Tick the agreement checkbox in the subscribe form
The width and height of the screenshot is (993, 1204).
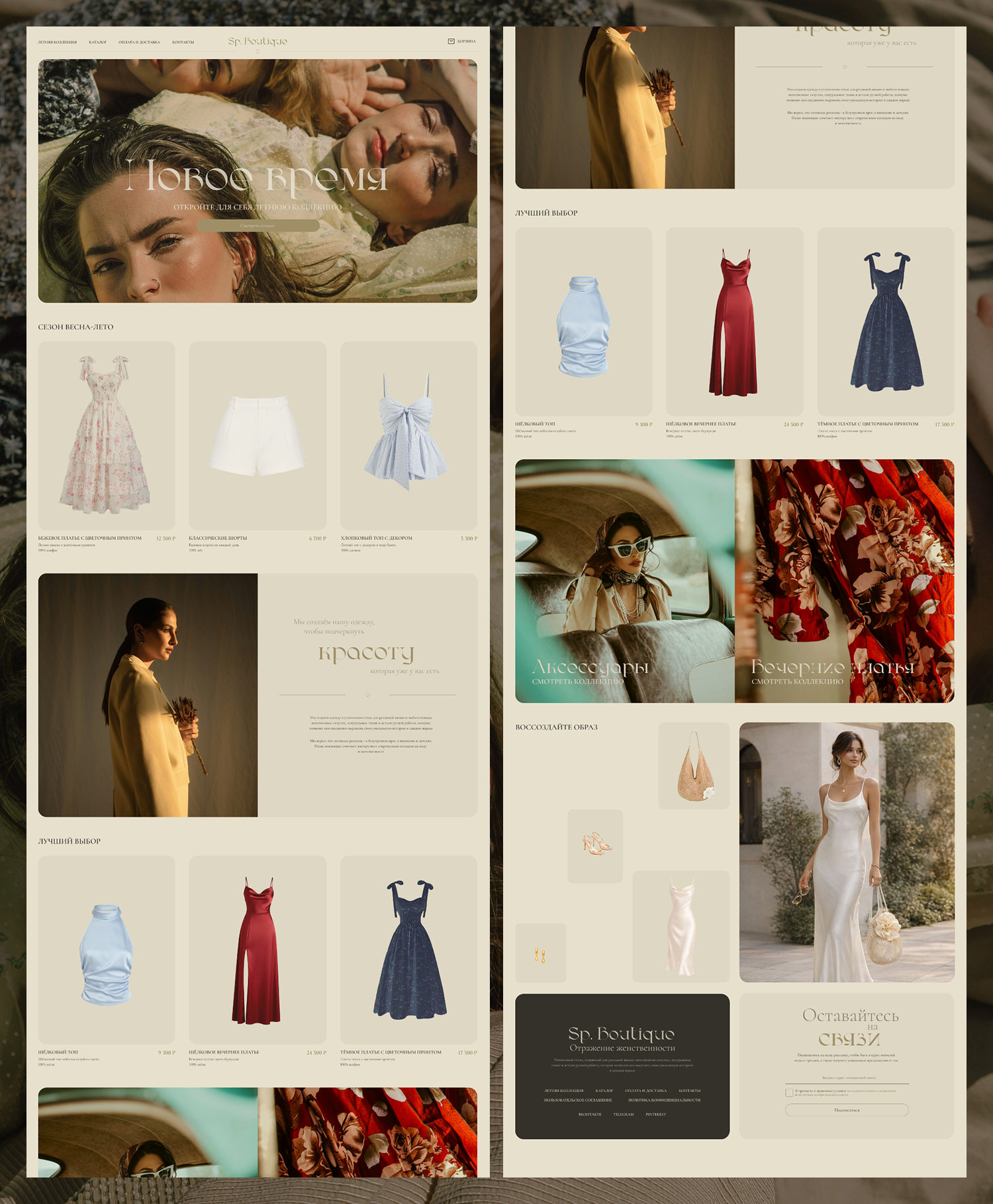tap(789, 1092)
